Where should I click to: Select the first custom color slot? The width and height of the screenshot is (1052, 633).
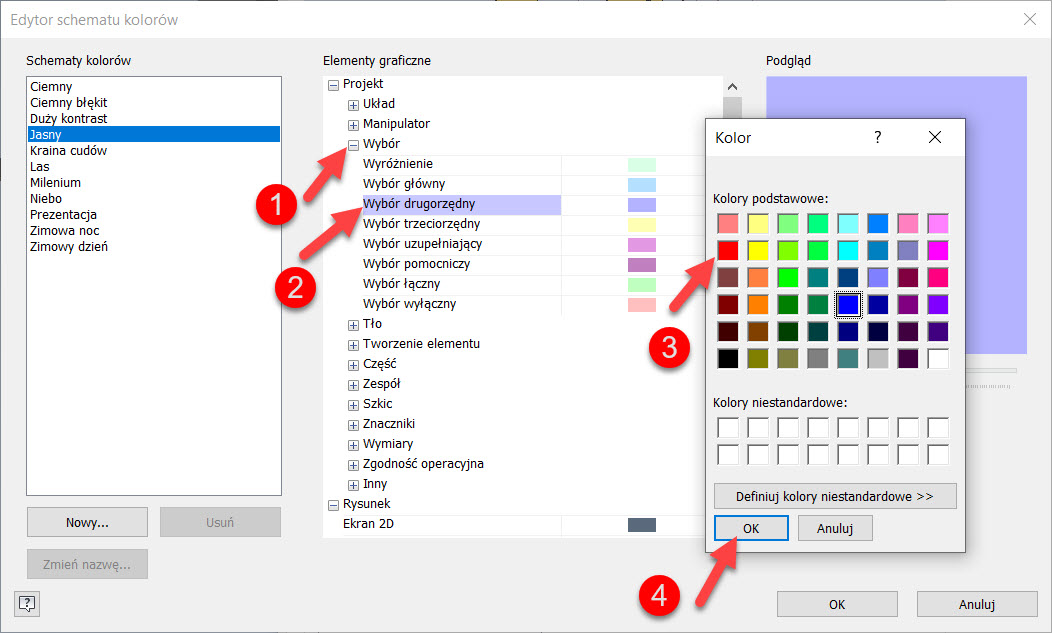pyautogui.click(x=728, y=428)
